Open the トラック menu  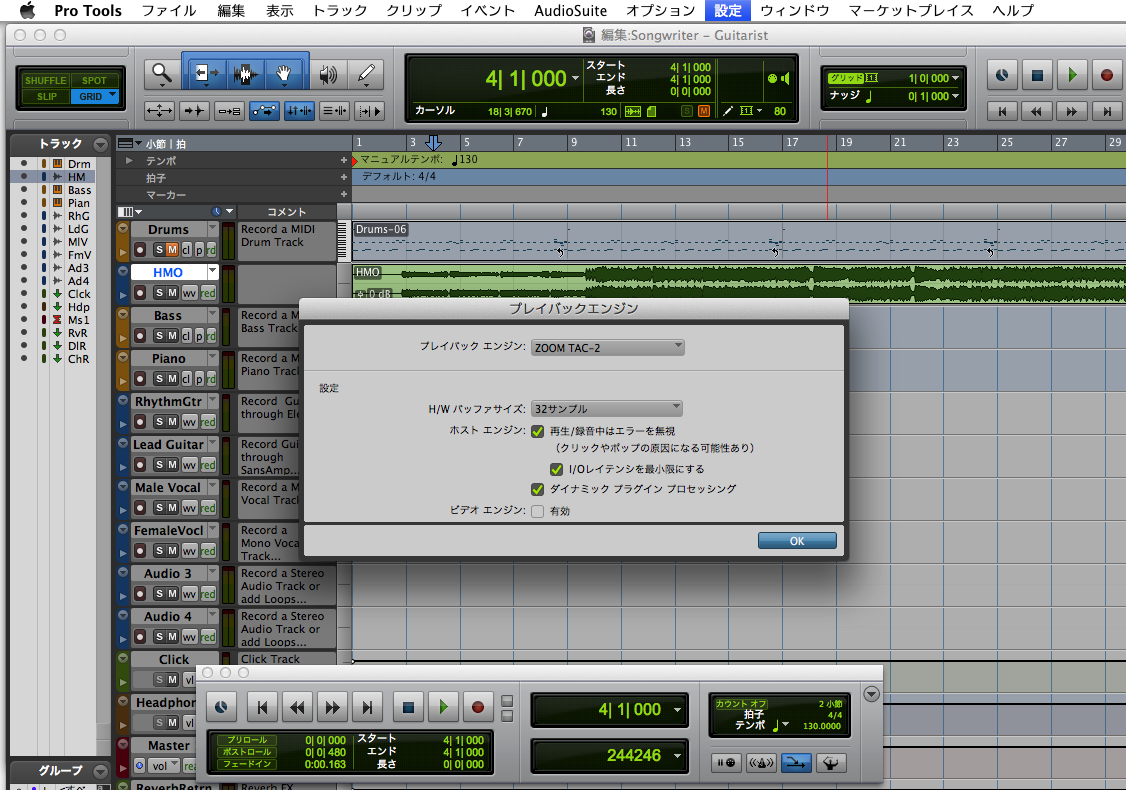coord(340,11)
